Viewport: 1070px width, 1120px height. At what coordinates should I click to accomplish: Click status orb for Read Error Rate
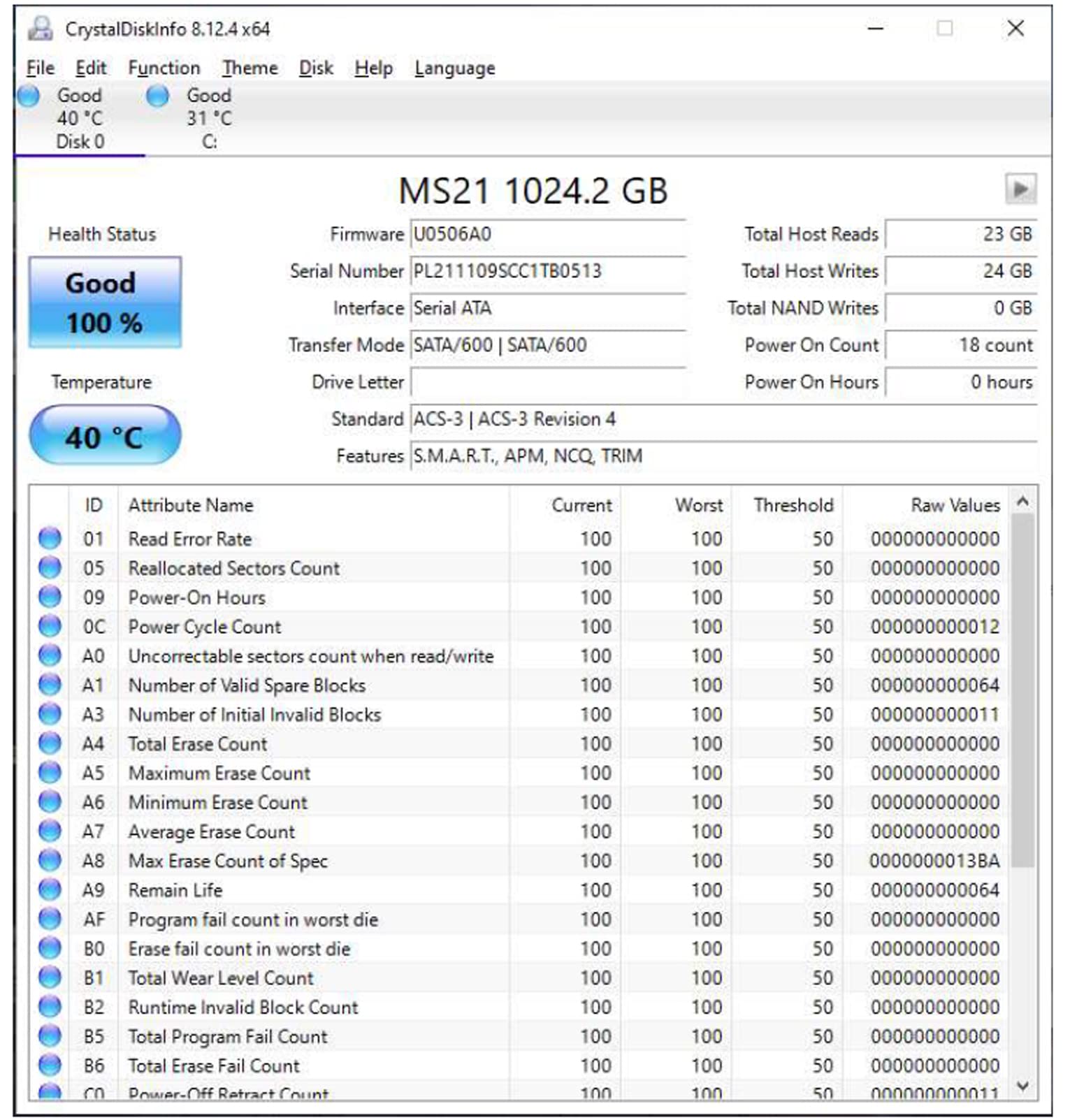(50, 539)
